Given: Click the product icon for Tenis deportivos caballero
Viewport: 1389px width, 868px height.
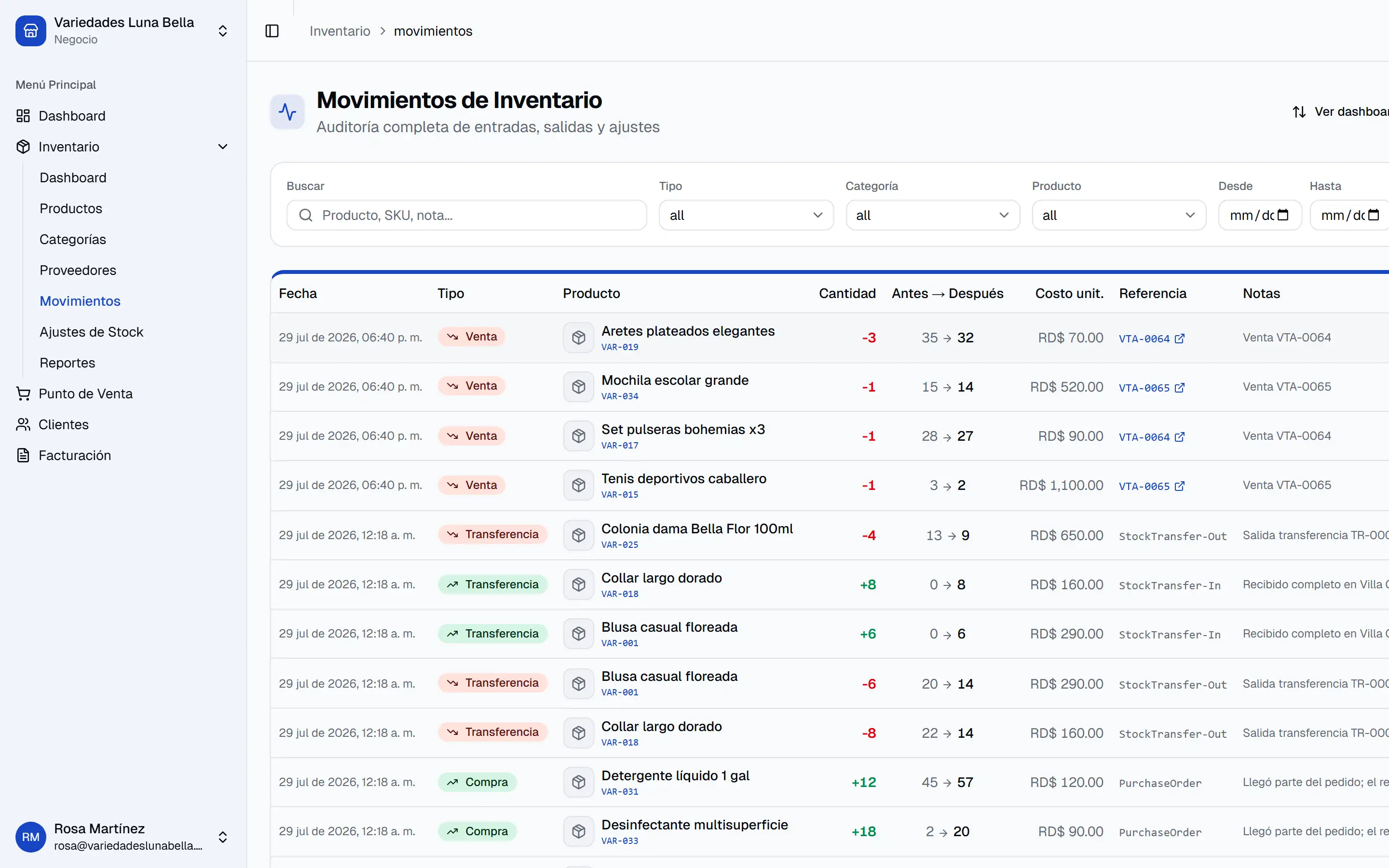Looking at the screenshot, I should (x=579, y=485).
